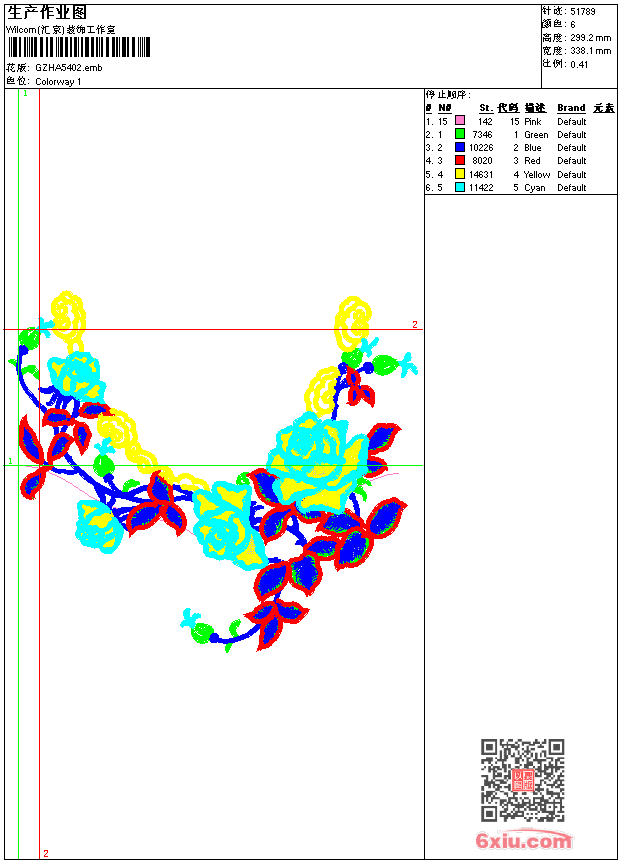Click the St. stitch count column header

click(486, 108)
